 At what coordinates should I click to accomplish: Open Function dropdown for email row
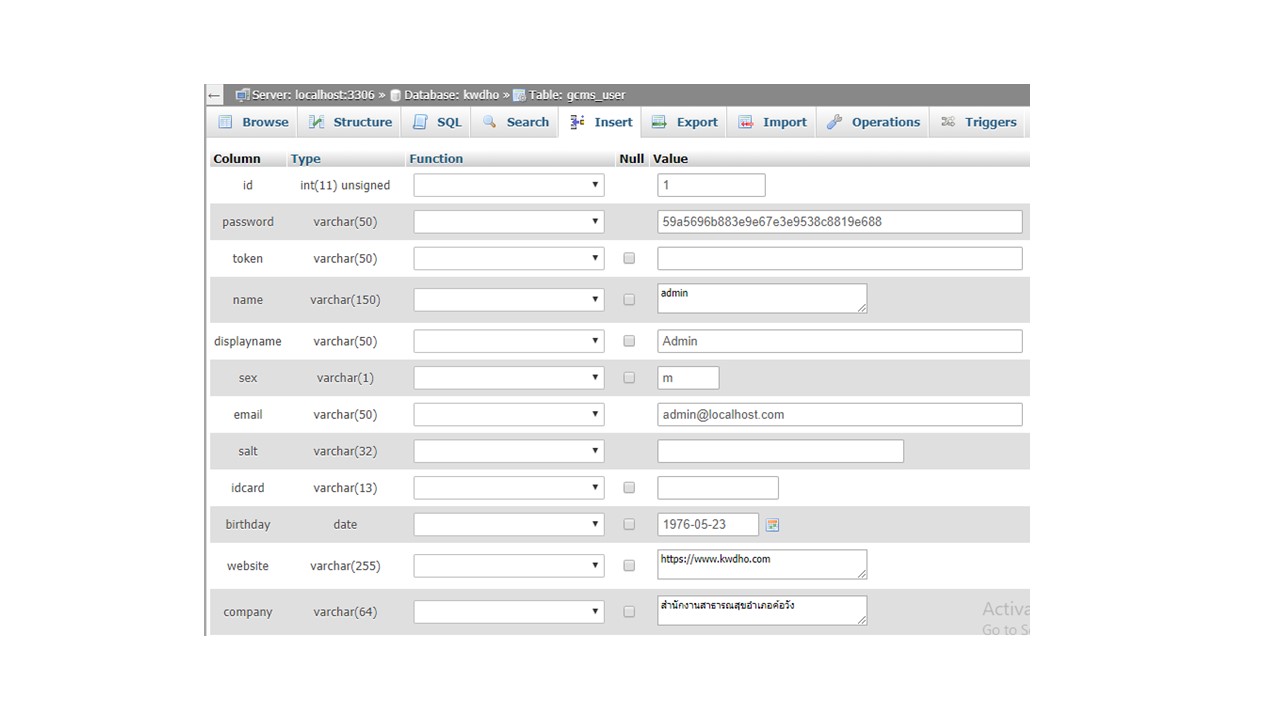click(x=509, y=414)
